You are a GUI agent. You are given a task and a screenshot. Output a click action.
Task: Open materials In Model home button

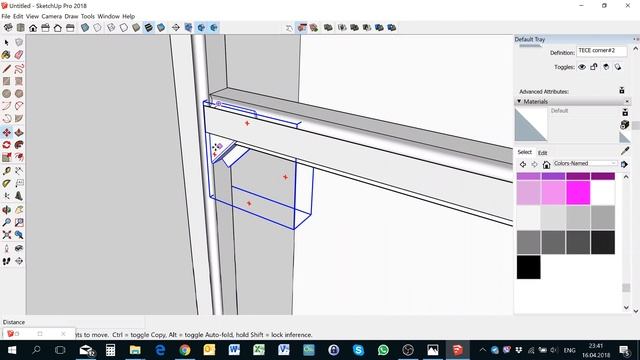point(547,164)
